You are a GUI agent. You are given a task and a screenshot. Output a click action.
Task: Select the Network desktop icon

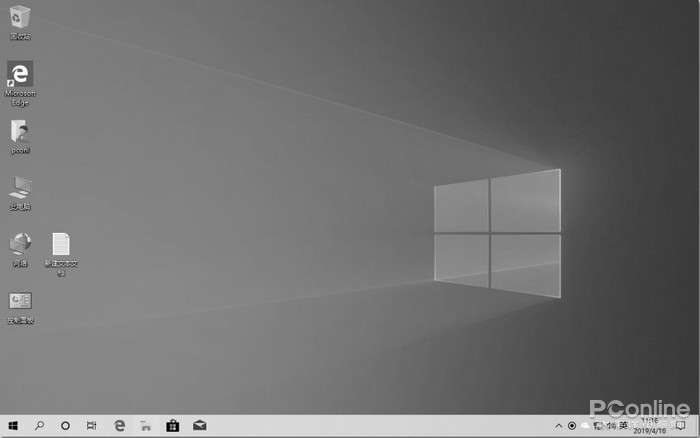point(20,246)
